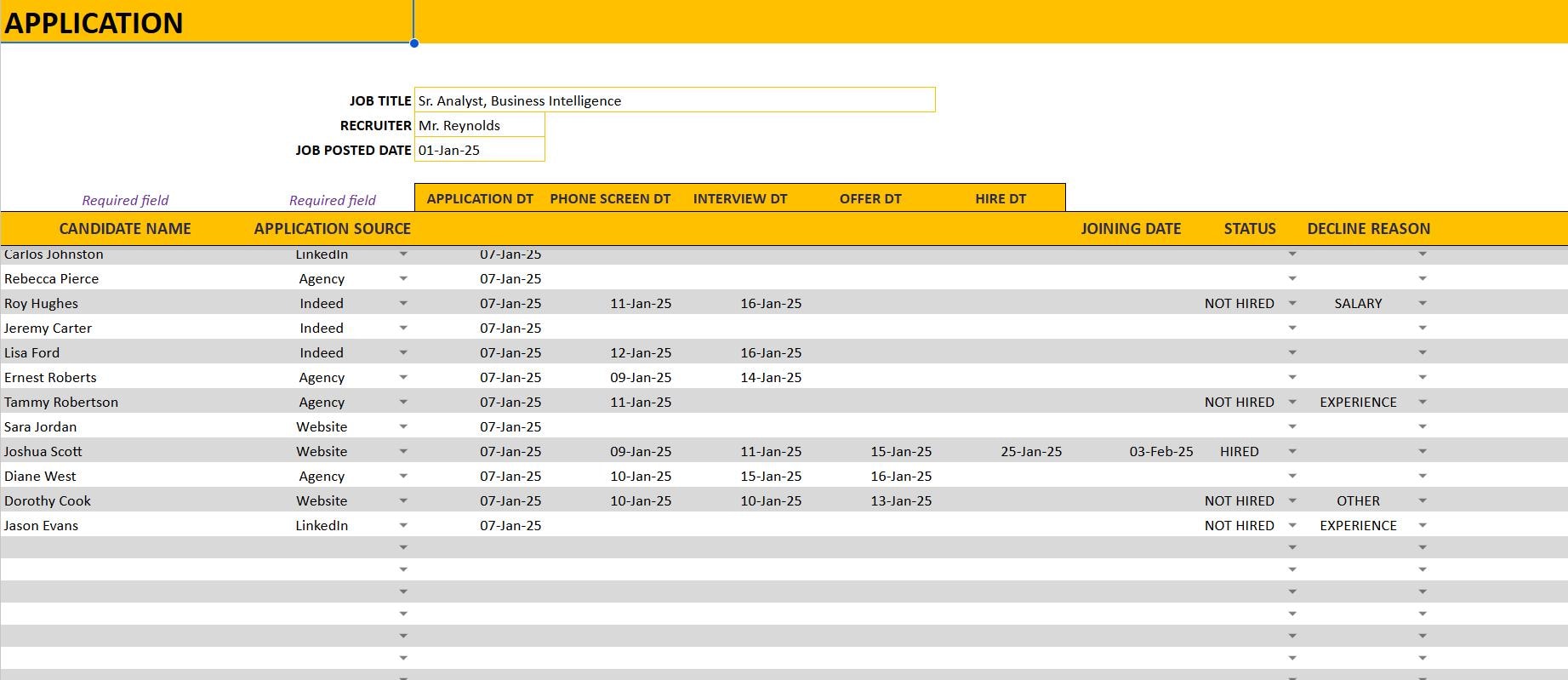Select candidate name Joshua Scott
Screen dimensions: 1568x680
coord(43,451)
